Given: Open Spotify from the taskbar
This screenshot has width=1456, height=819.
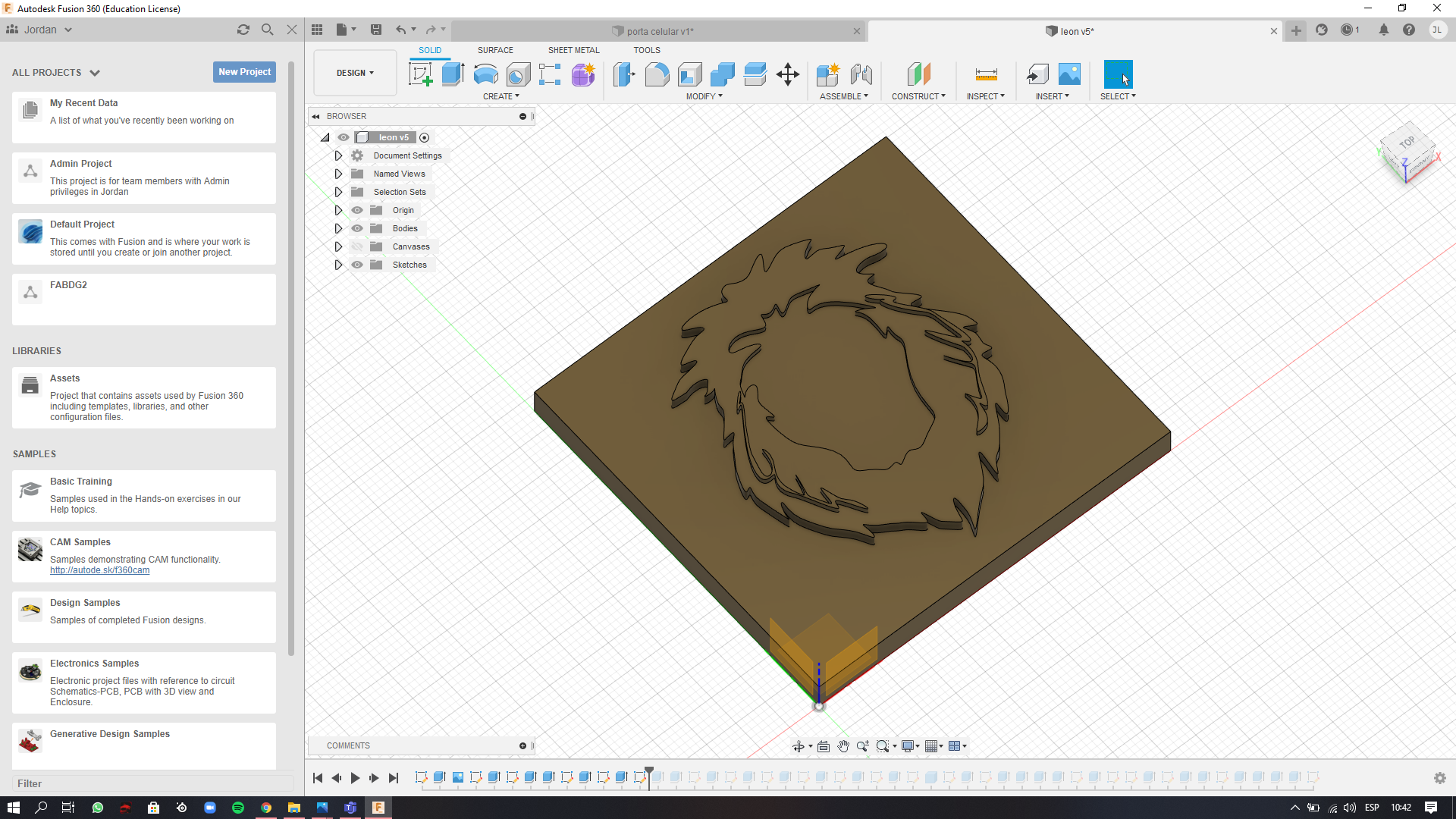Looking at the screenshot, I should point(238,808).
